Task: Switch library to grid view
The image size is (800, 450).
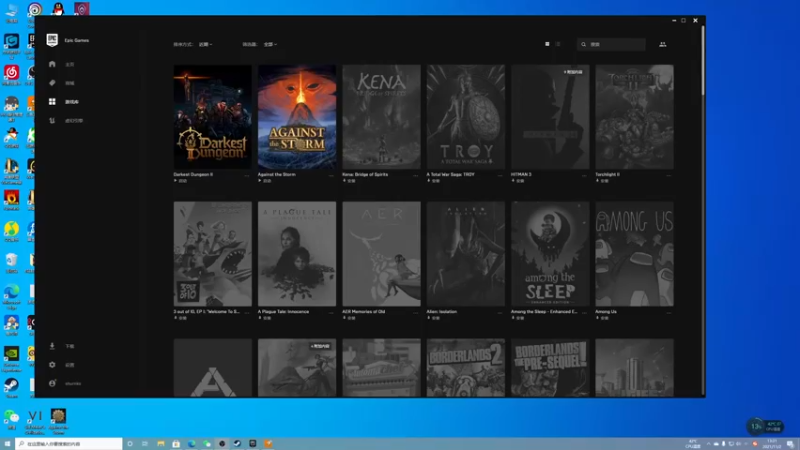Action: click(x=547, y=44)
